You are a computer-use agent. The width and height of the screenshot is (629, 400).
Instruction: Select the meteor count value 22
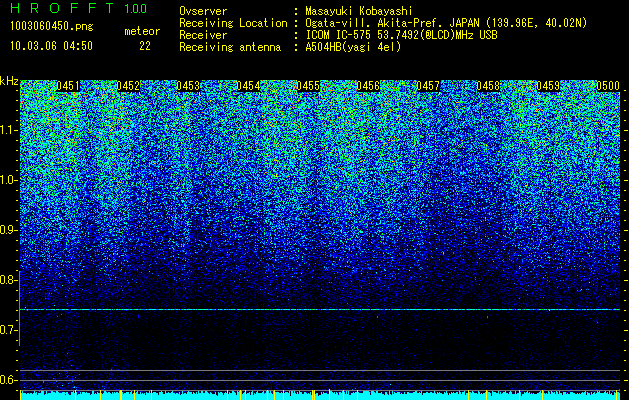[145, 46]
